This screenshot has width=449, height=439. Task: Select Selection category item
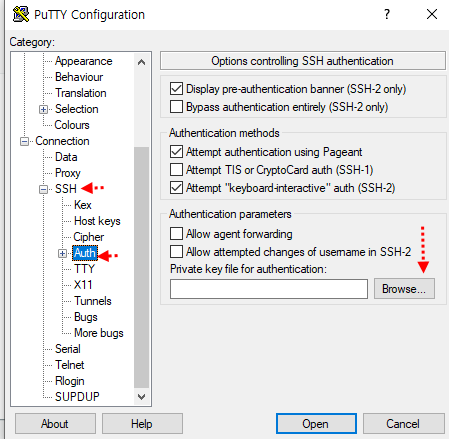coord(77,109)
